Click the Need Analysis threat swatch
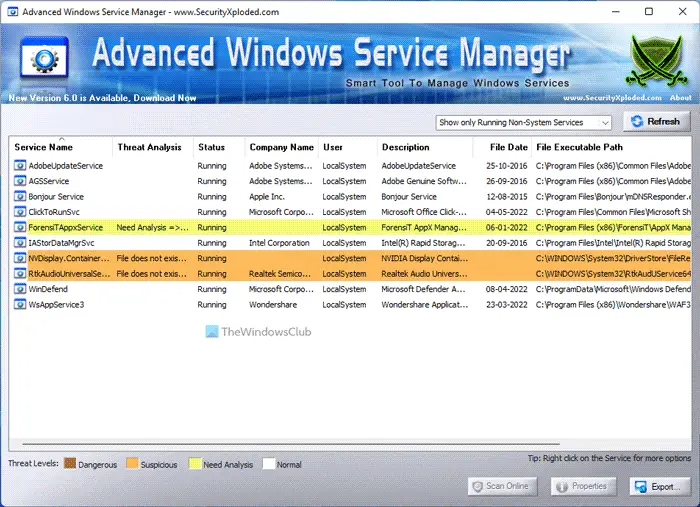The width and height of the screenshot is (700, 507). click(195, 463)
